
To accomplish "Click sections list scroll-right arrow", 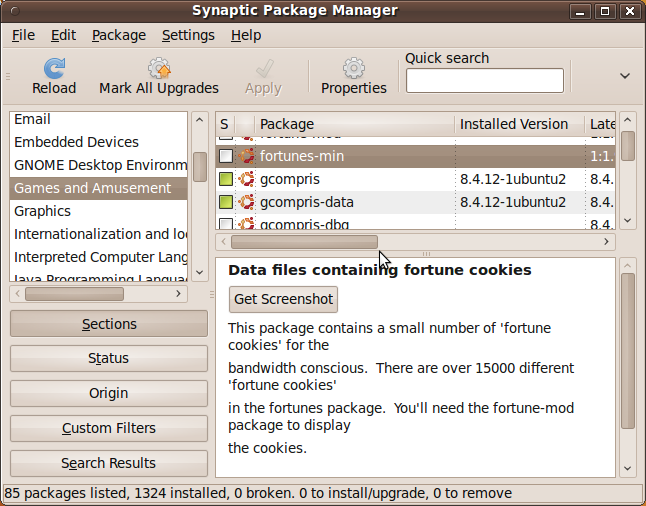I will point(178,293).
